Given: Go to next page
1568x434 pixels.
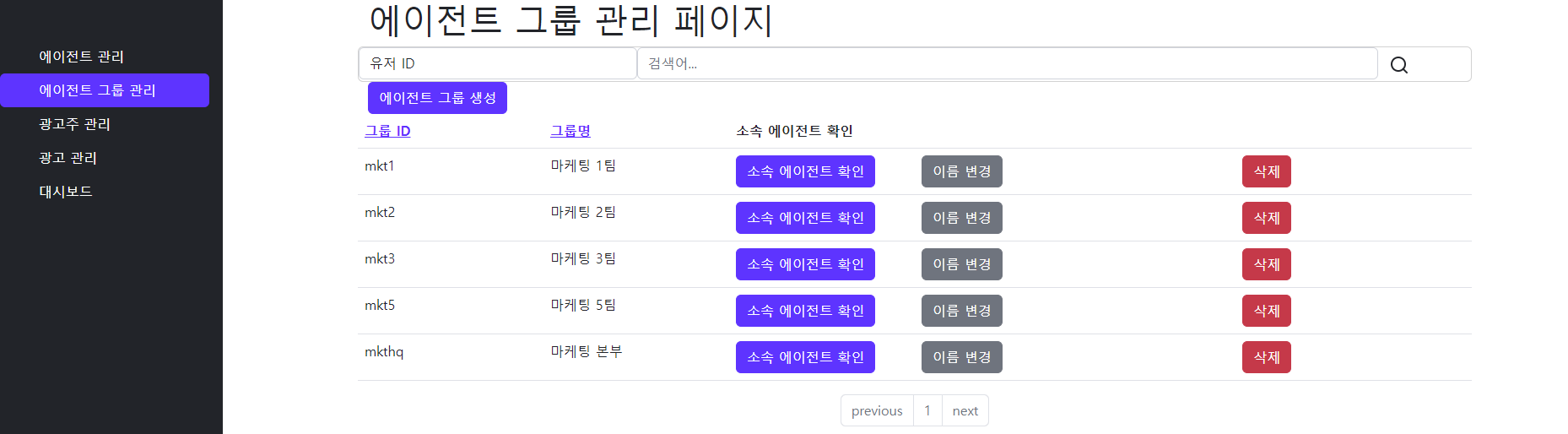Looking at the screenshot, I should coord(965,411).
